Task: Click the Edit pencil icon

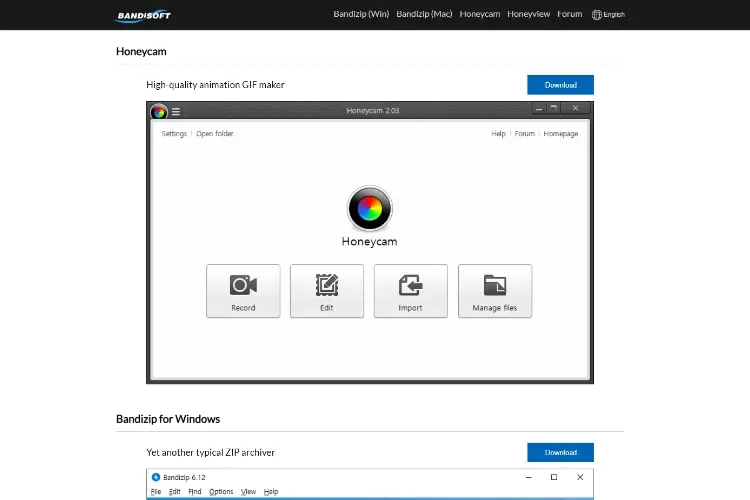Action: 327,285
